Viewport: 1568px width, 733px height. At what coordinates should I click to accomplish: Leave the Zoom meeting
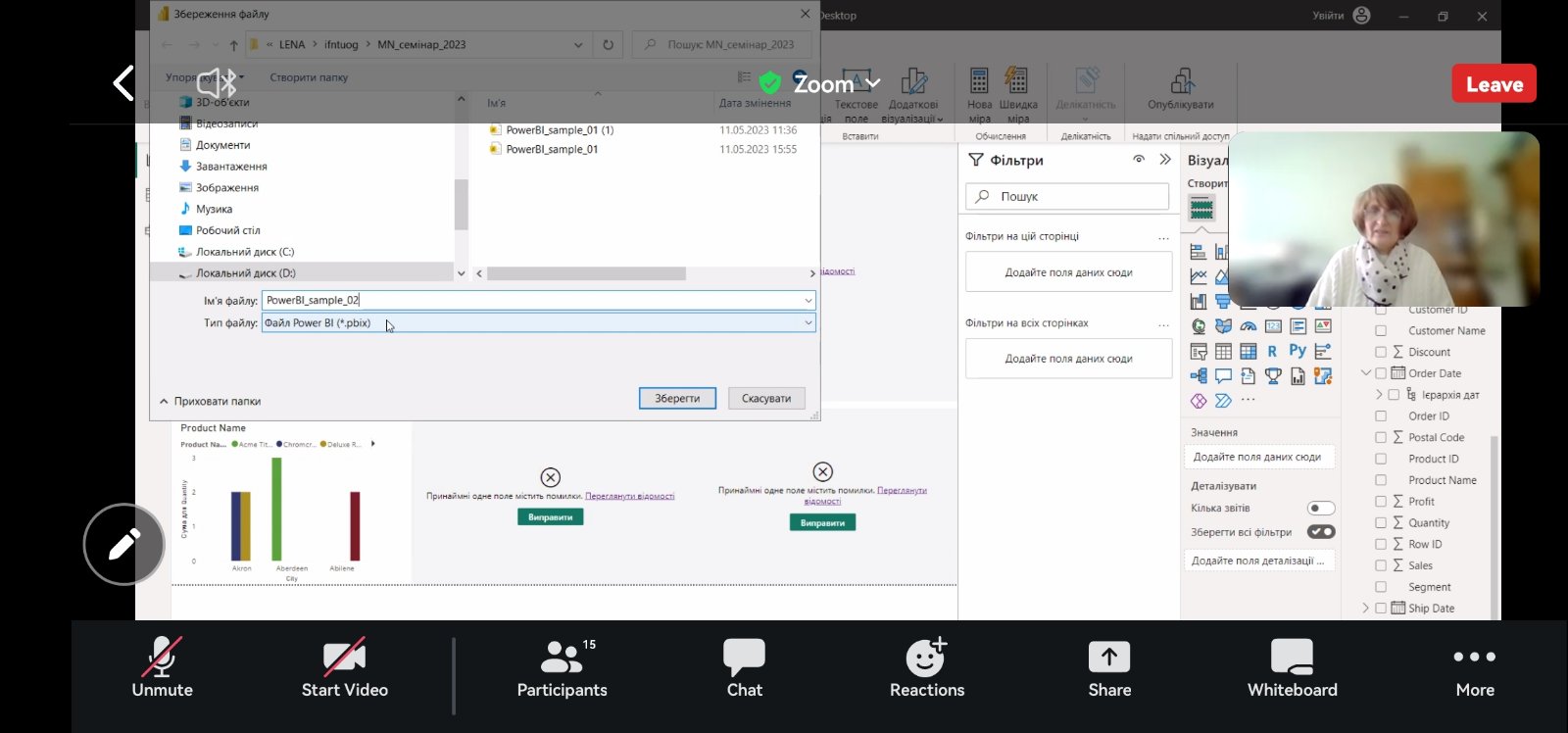pos(1494,84)
